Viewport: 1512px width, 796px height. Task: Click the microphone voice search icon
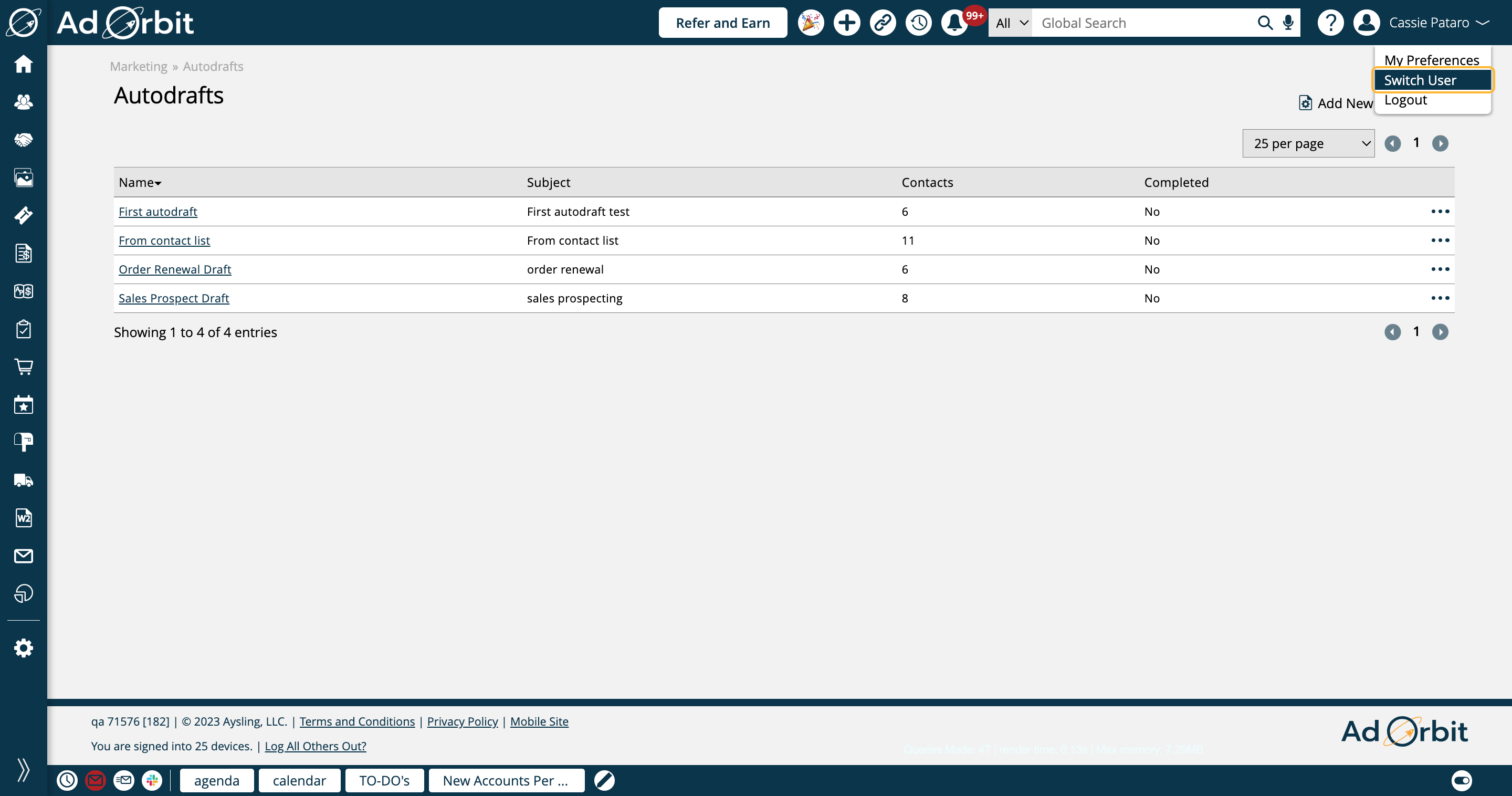click(1288, 23)
